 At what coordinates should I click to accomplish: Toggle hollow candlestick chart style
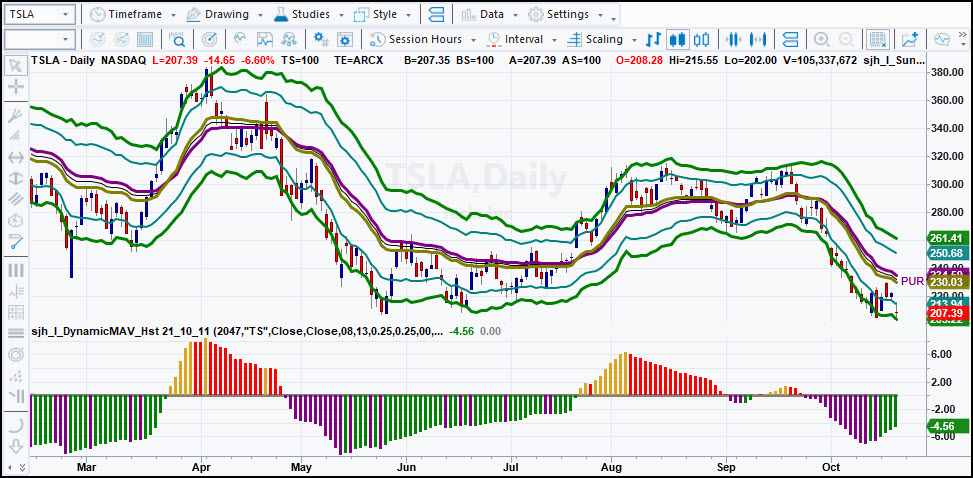click(702, 39)
